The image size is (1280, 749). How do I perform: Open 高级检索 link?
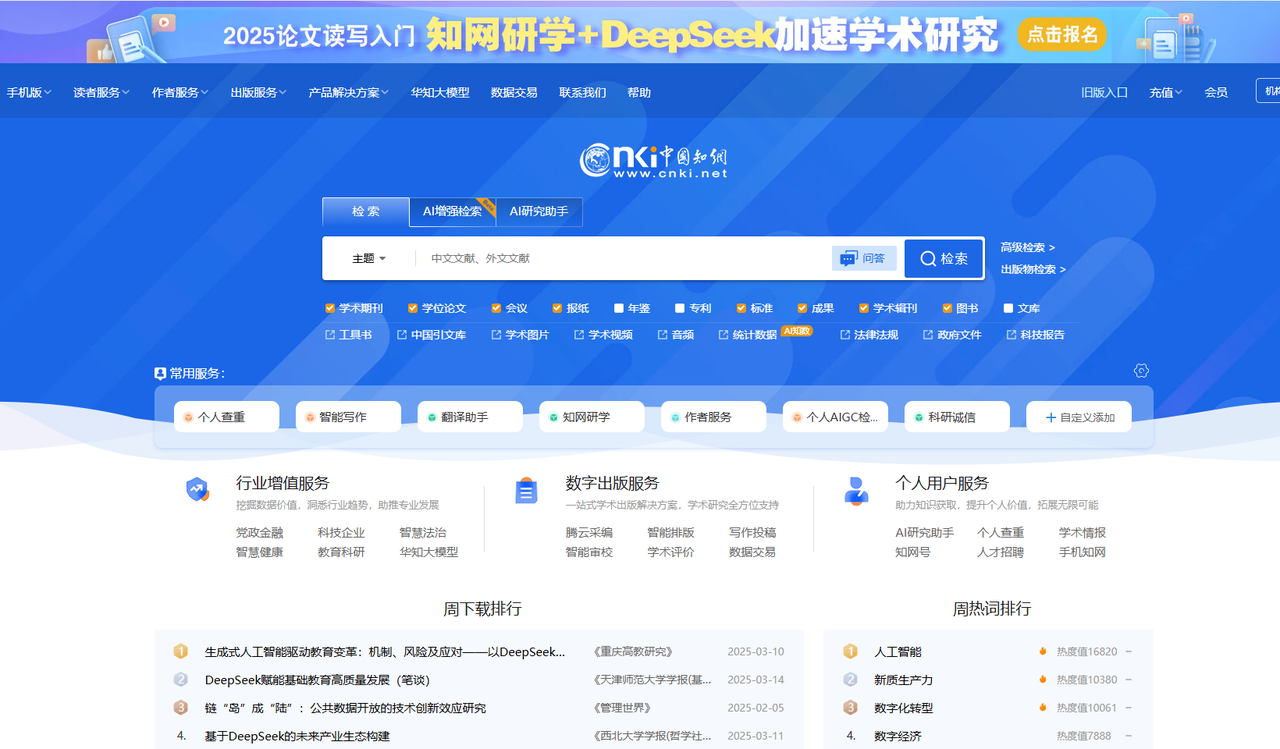(x=1028, y=247)
